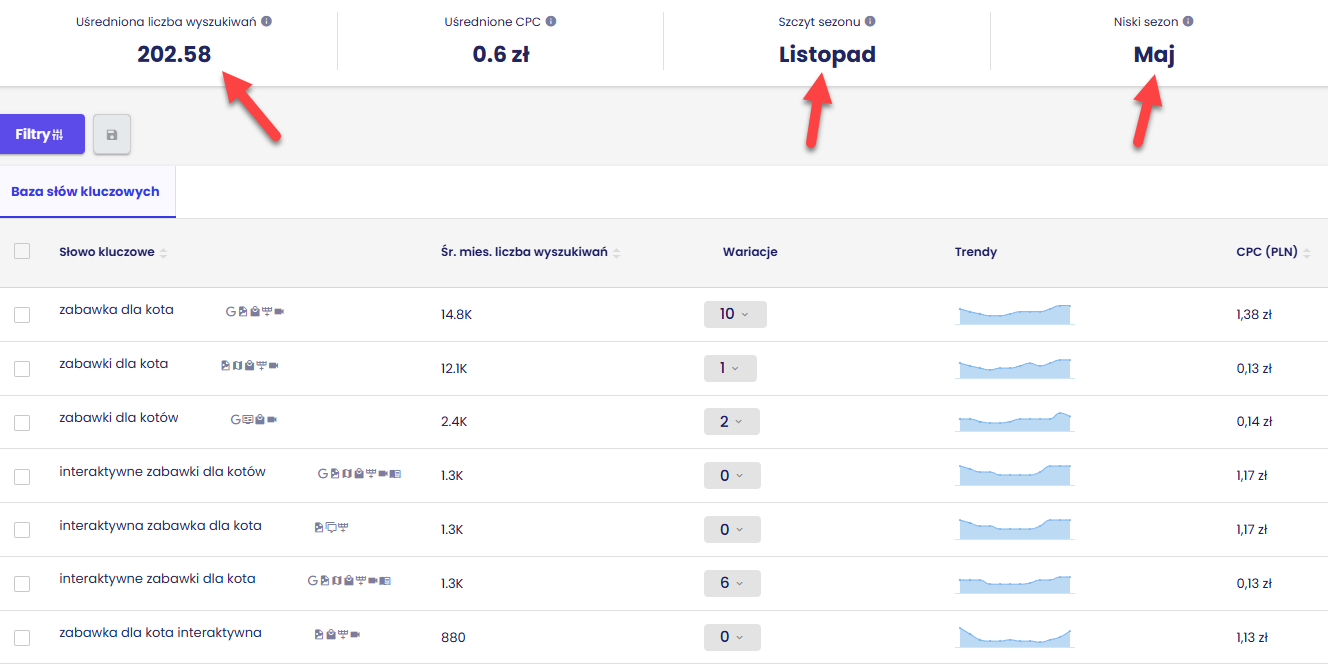Switch to Baza słów kluczowych tab
This screenshot has width=1328, height=669.
point(86,192)
